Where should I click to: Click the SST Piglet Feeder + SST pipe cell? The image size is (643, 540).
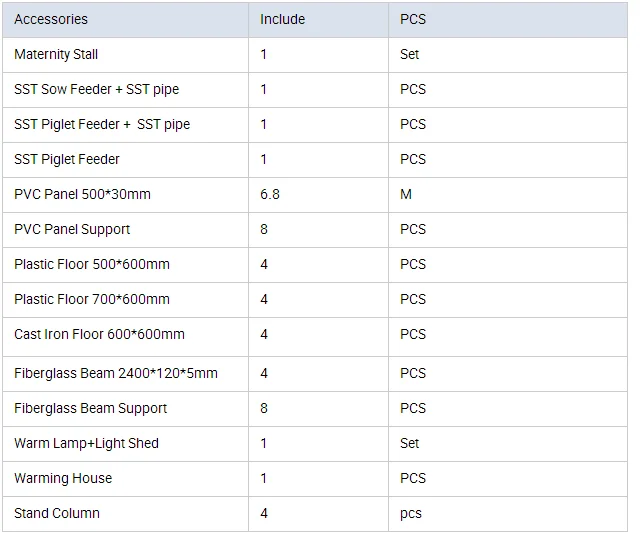(x=102, y=124)
